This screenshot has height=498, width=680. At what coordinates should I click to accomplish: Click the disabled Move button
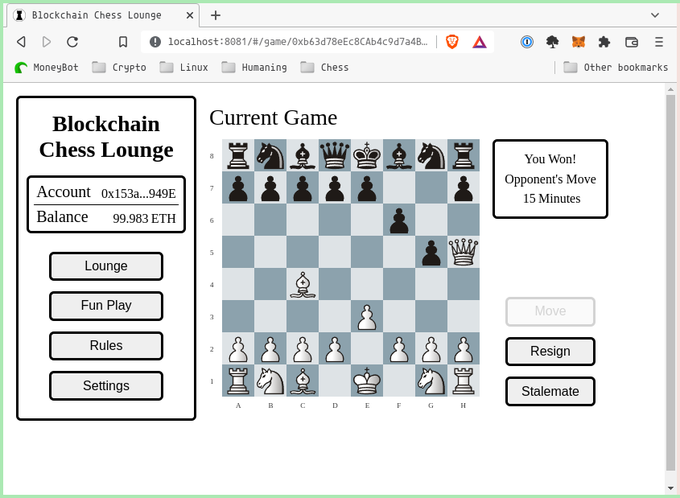pos(550,311)
